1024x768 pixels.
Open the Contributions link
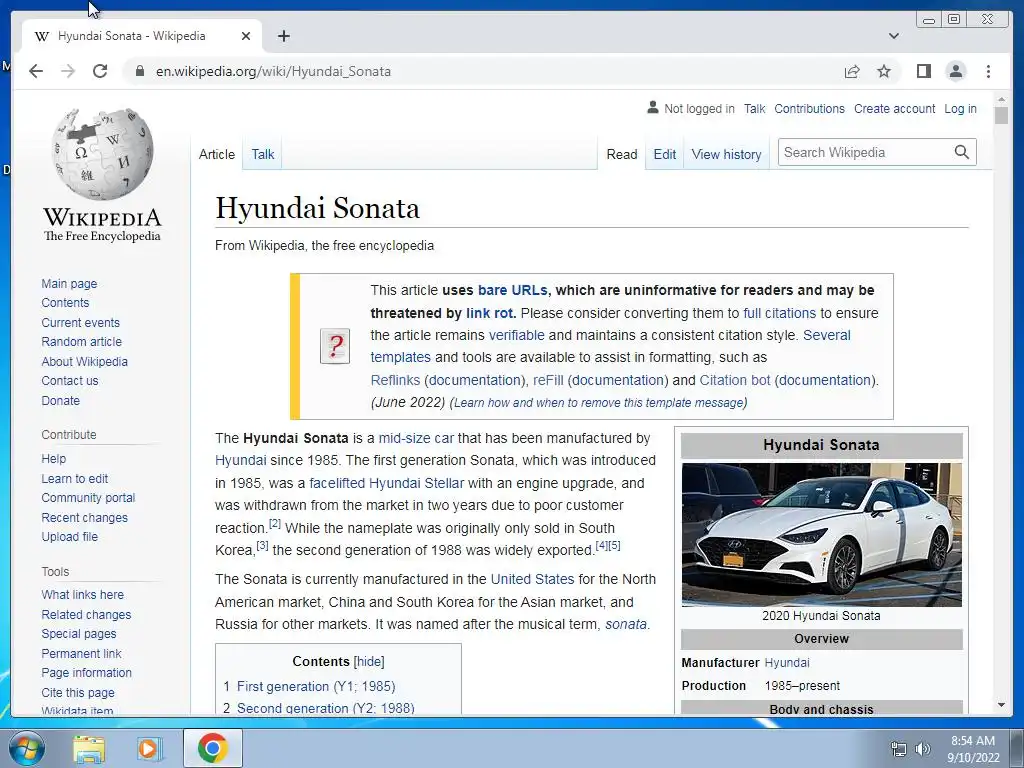click(809, 108)
